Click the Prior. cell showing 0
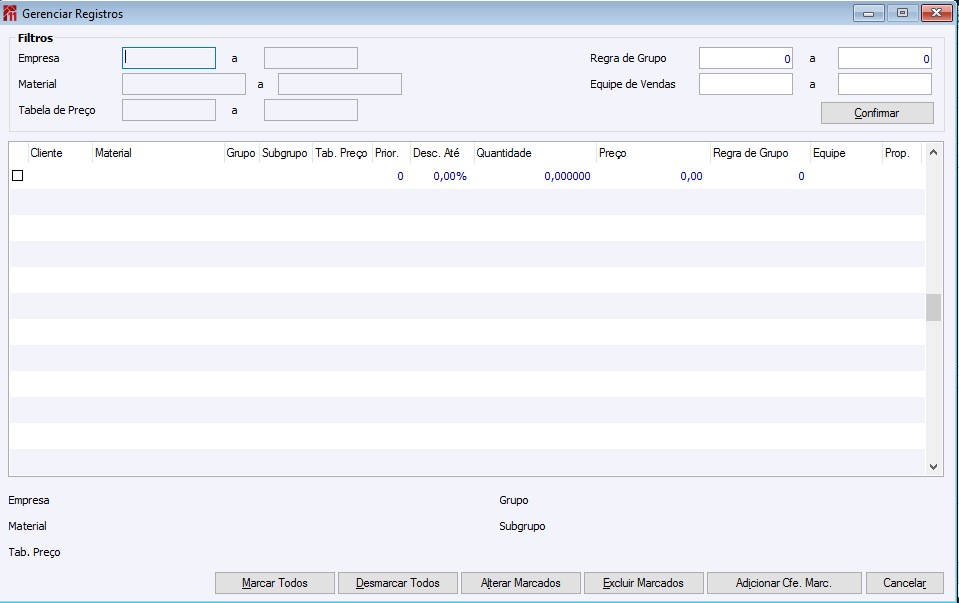Viewport: 959px width, 603px height. tap(390, 176)
